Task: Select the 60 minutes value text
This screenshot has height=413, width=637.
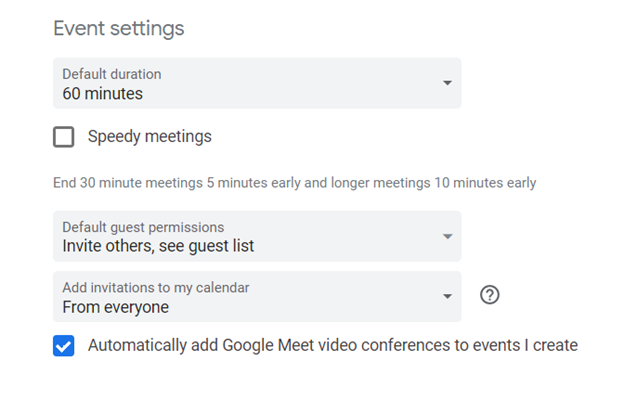Action: pos(102,94)
